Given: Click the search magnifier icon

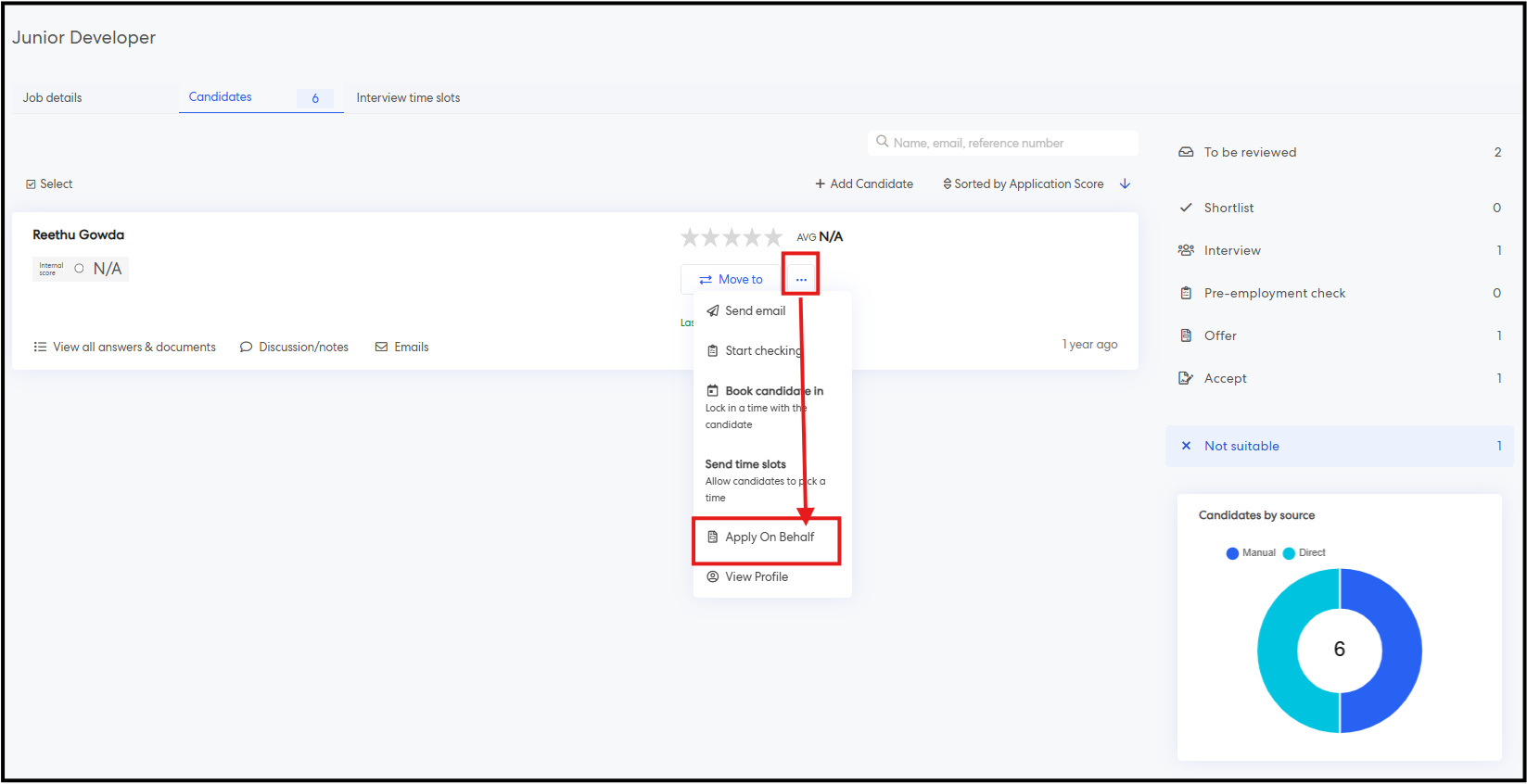Looking at the screenshot, I should coord(883,142).
